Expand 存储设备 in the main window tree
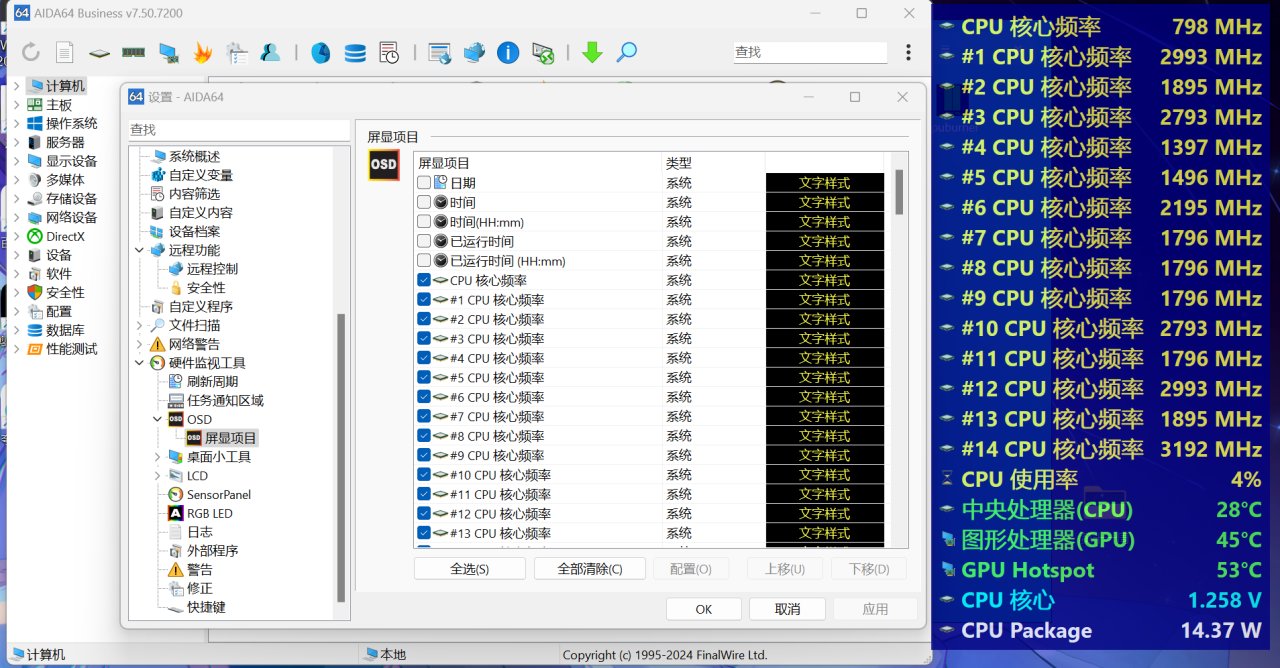Screen dimensions: 1280x668 pos(17,199)
